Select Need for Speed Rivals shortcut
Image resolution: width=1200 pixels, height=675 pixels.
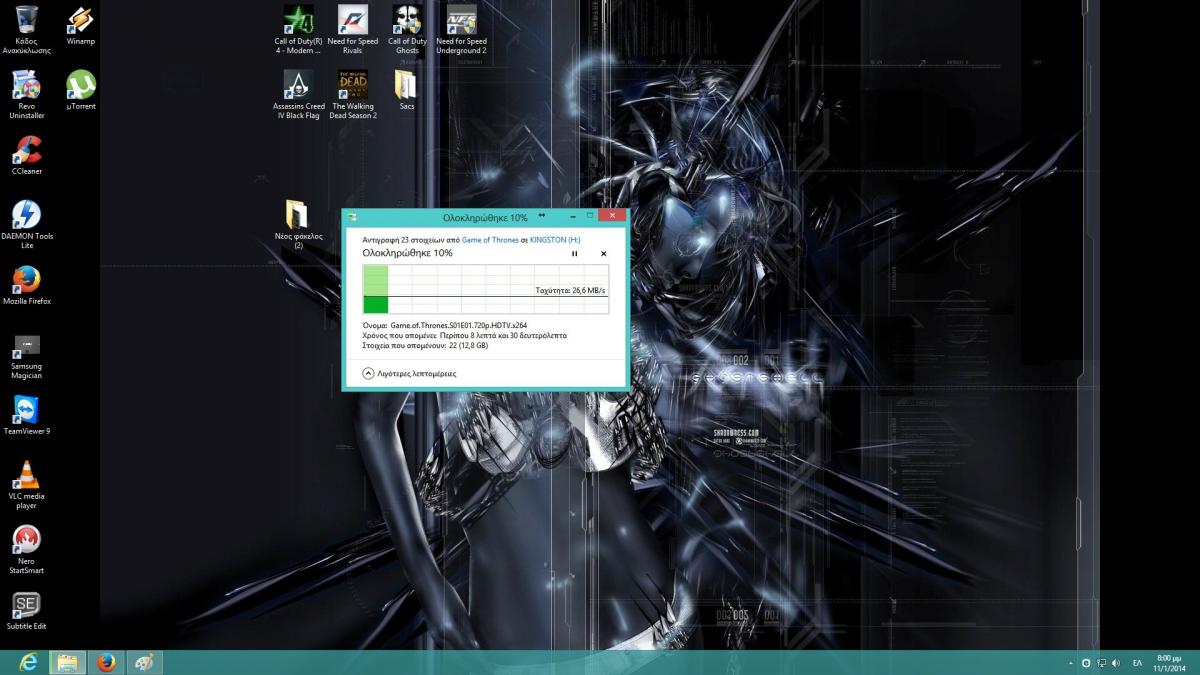(353, 30)
